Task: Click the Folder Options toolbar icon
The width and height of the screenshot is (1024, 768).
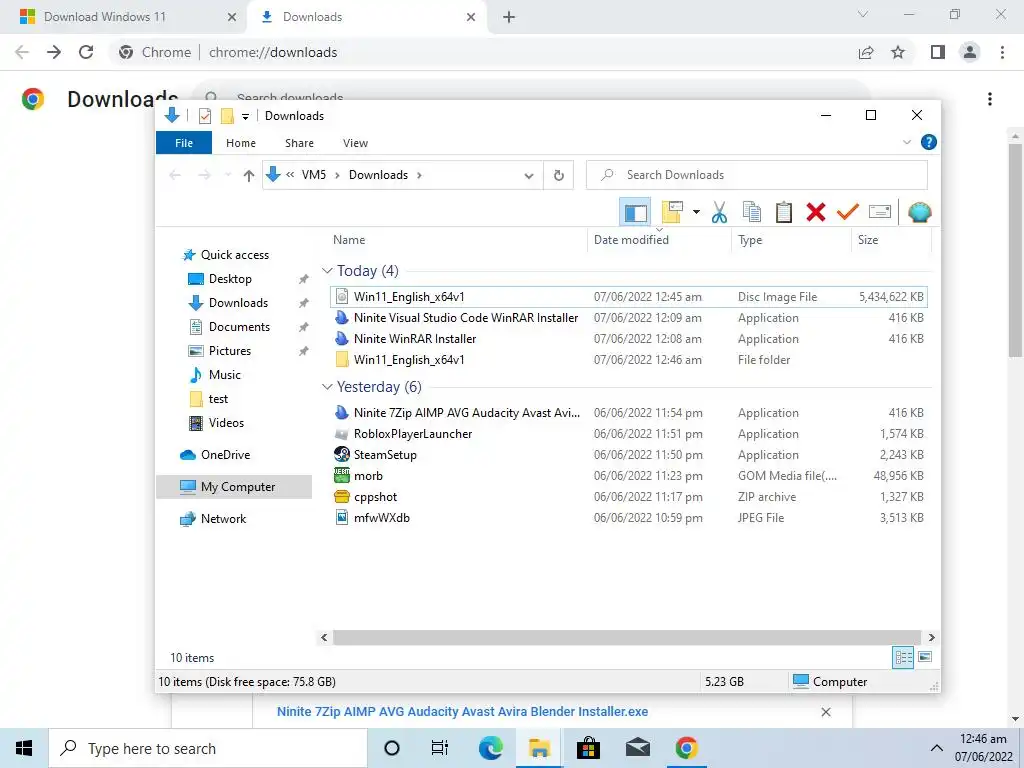Action: pos(672,212)
